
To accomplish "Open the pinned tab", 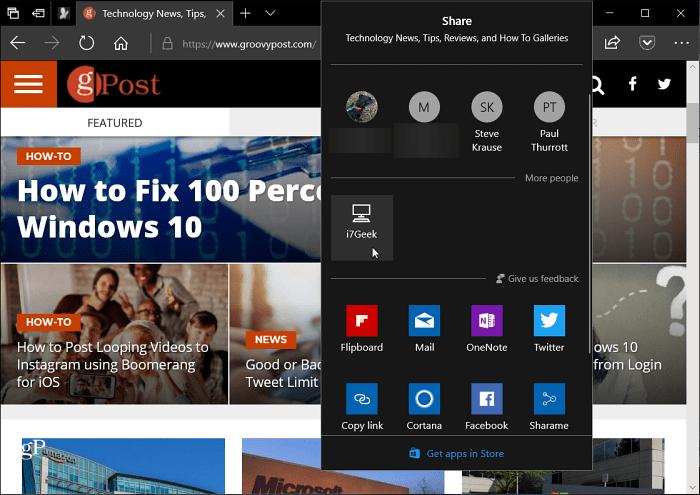I will tap(64, 13).
